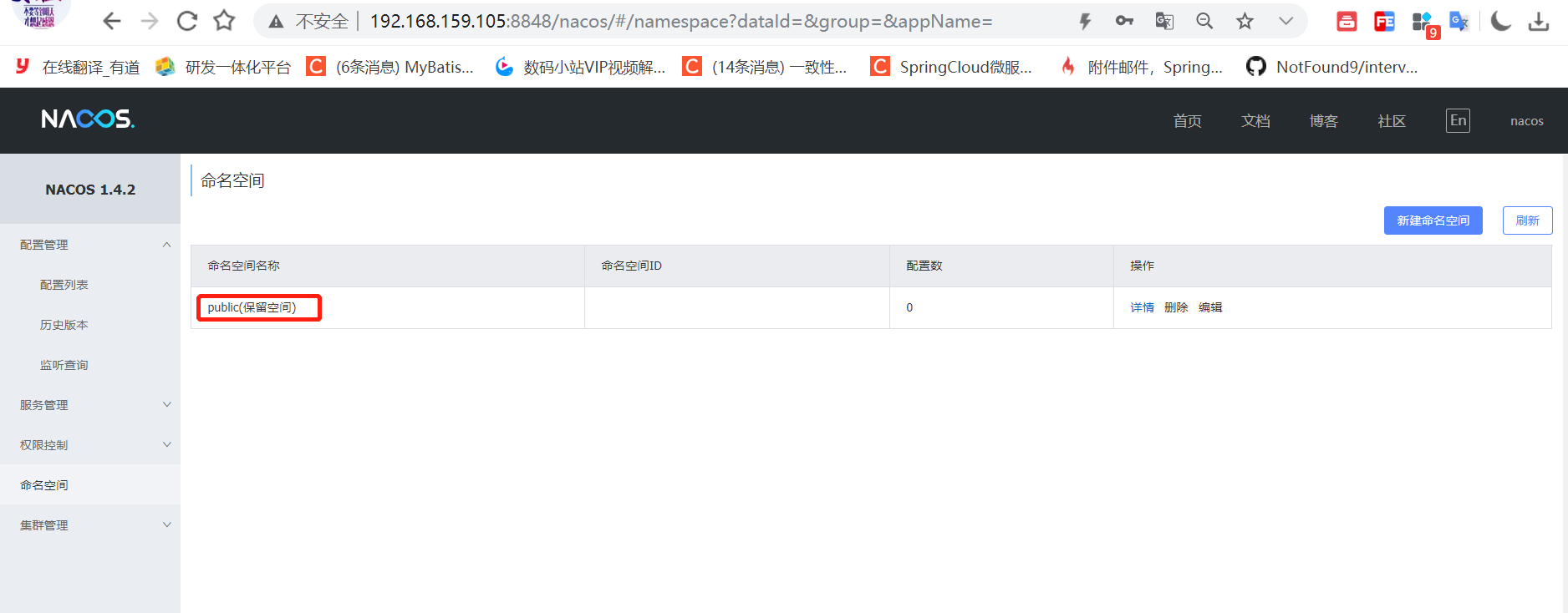
Task: Expand the 集群管理 sidebar section
Action: tap(90, 525)
